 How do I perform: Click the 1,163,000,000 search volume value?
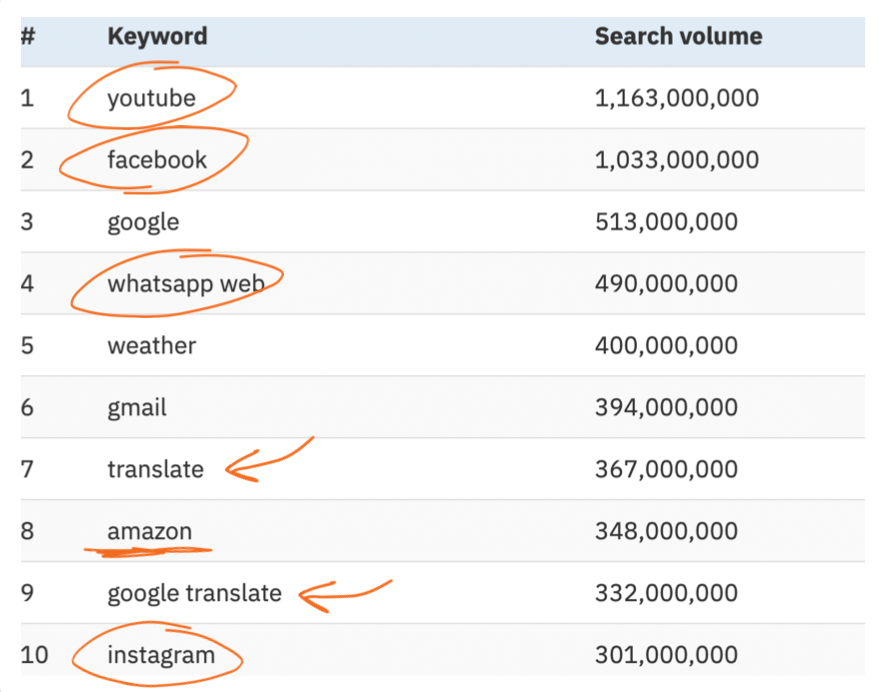(677, 99)
